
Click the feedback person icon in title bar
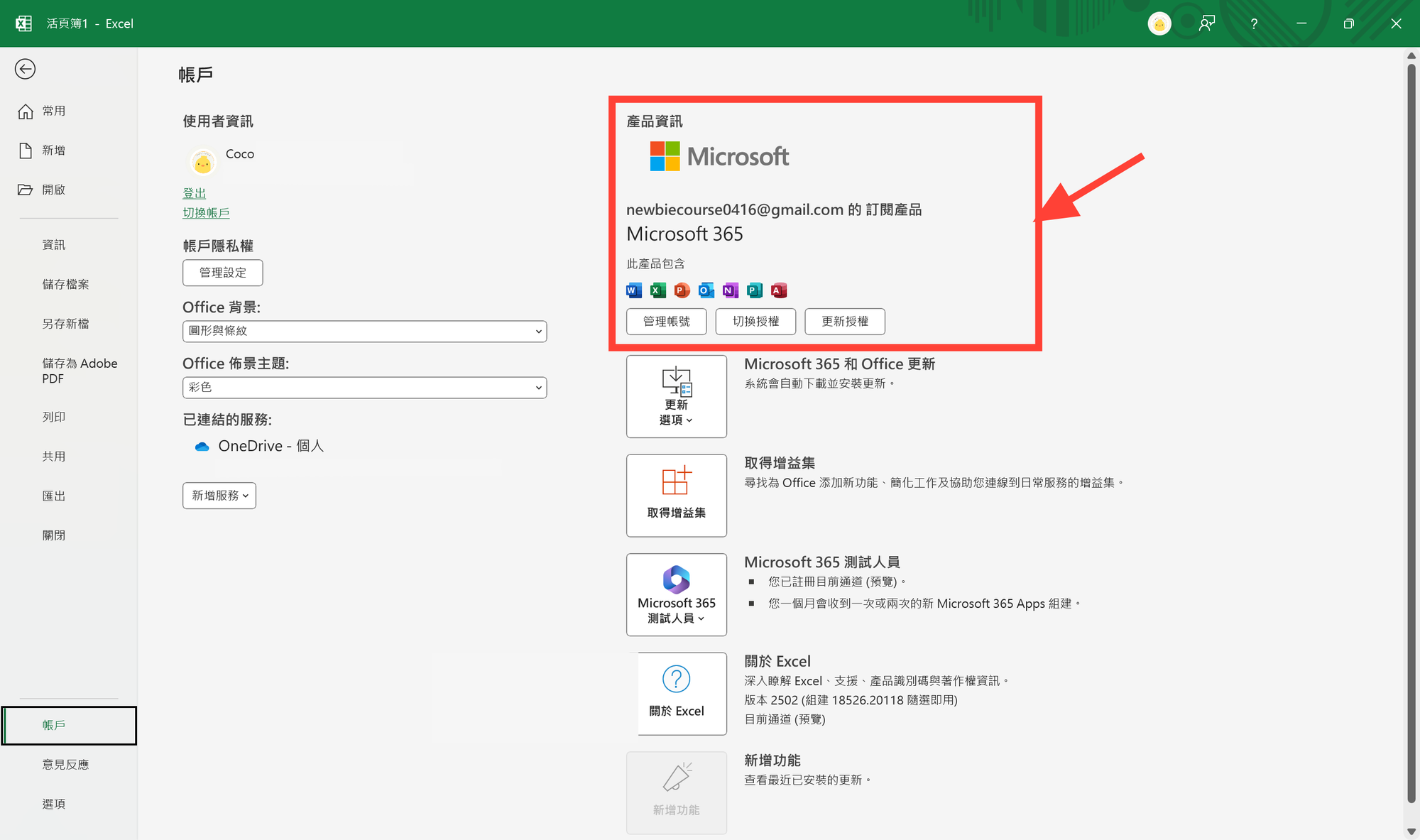point(1206,23)
